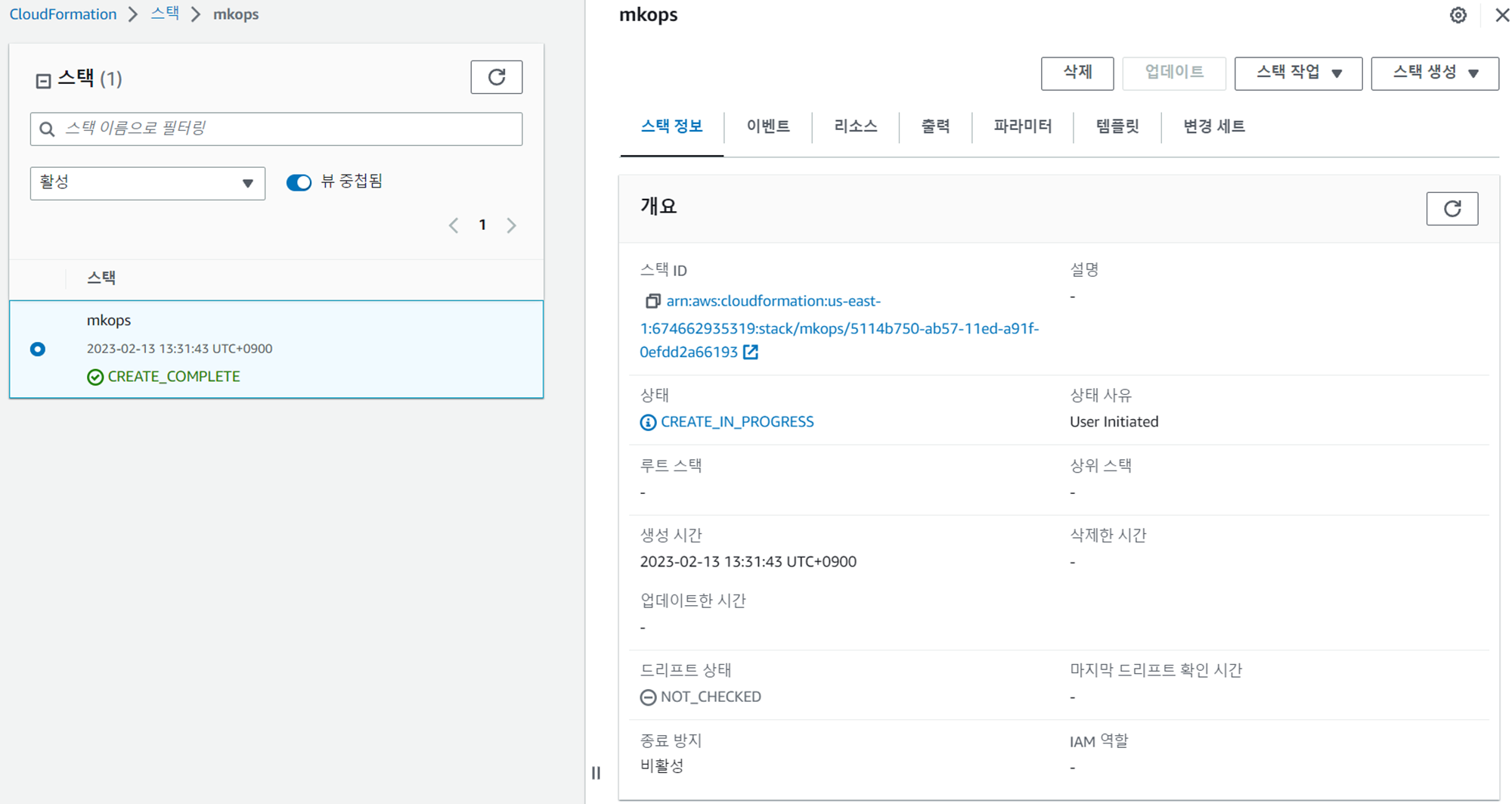
Task: Go to the next page of stacks
Action: point(512,225)
